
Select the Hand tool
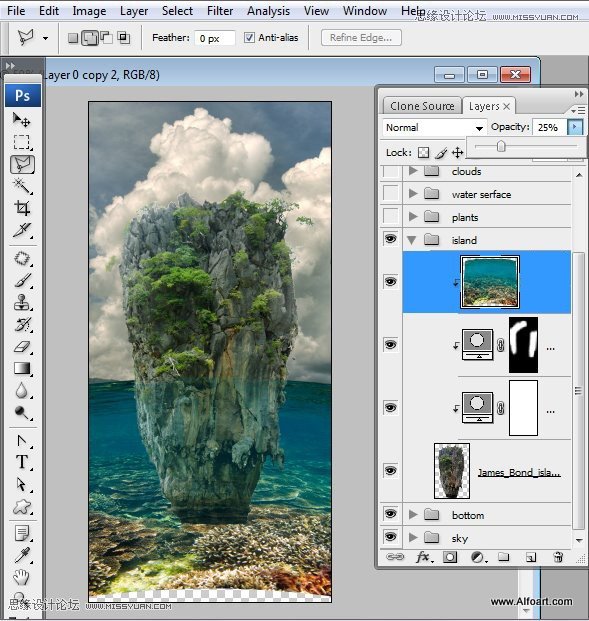(x=21, y=577)
